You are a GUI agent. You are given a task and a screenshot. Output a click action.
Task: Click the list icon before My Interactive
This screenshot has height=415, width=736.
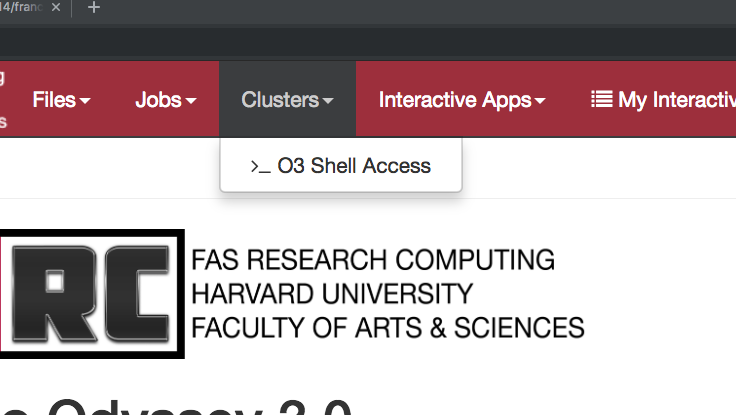coord(602,99)
